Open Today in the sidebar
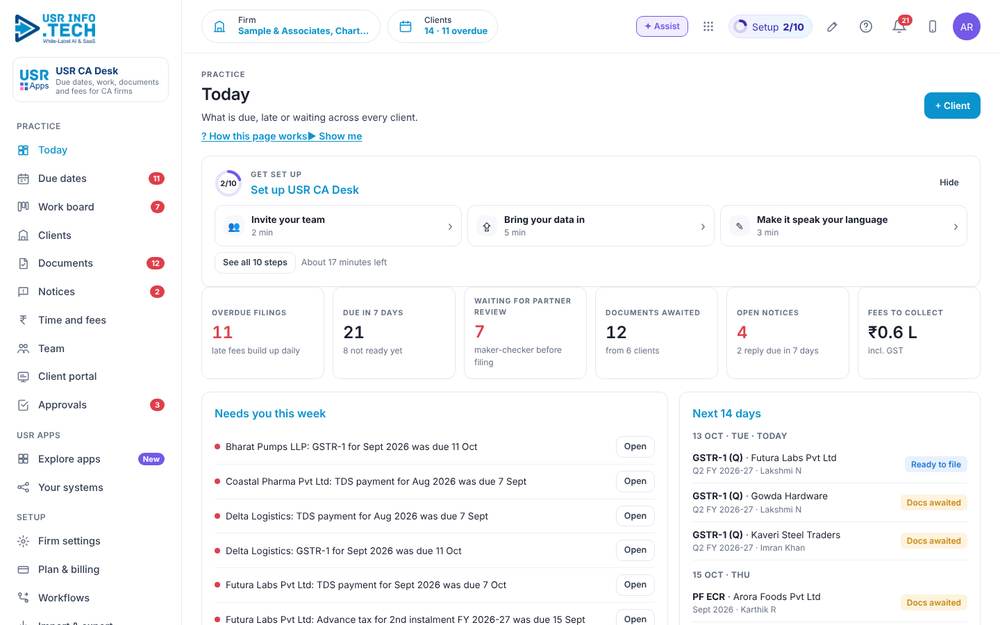This screenshot has height=625, width=1000. 91,150
